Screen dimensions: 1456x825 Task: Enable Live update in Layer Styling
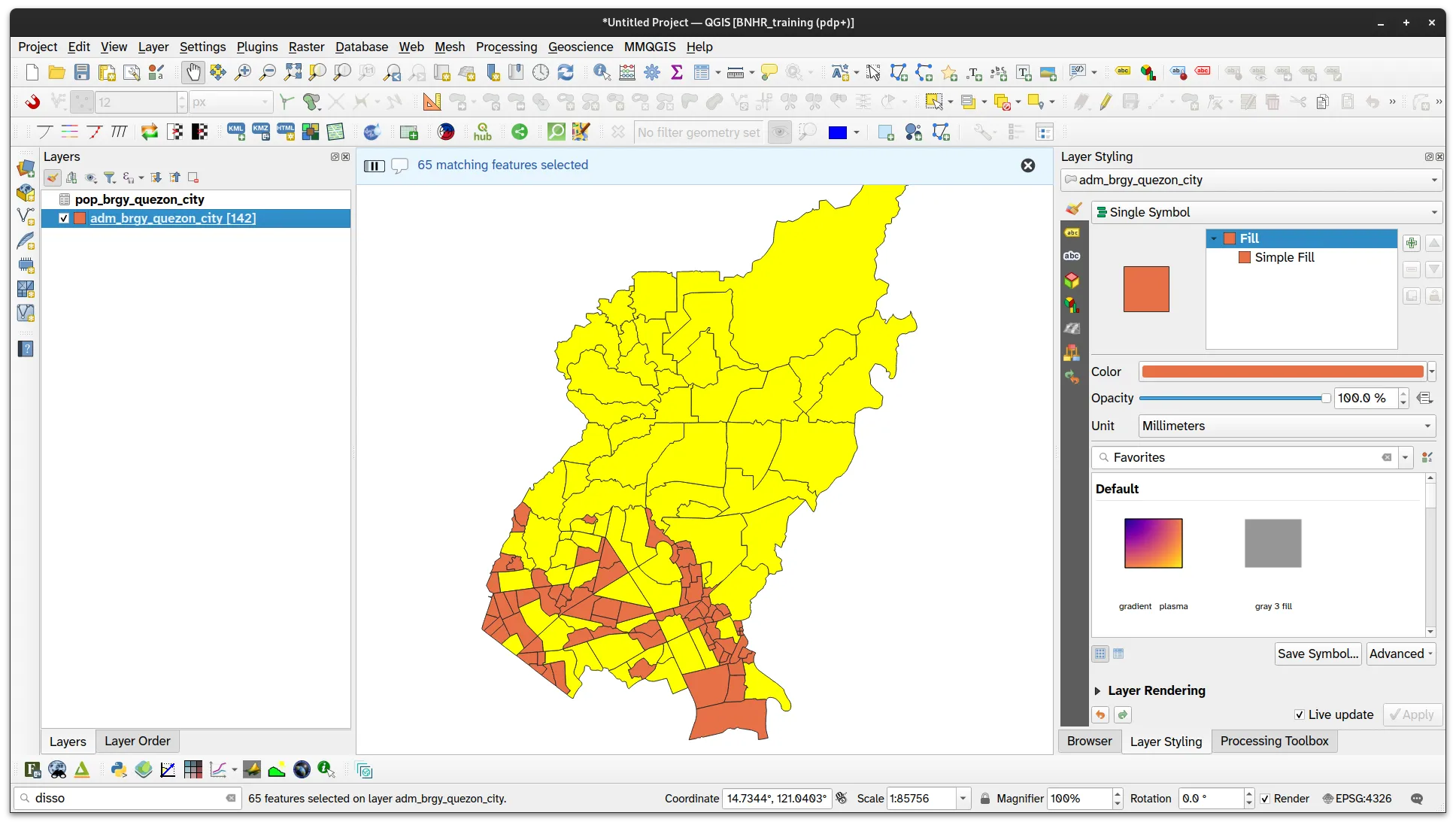(1300, 714)
